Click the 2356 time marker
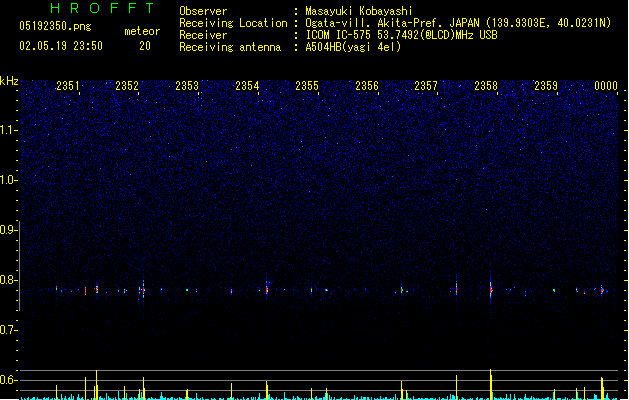This screenshot has width=629, height=400. coord(367,86)
